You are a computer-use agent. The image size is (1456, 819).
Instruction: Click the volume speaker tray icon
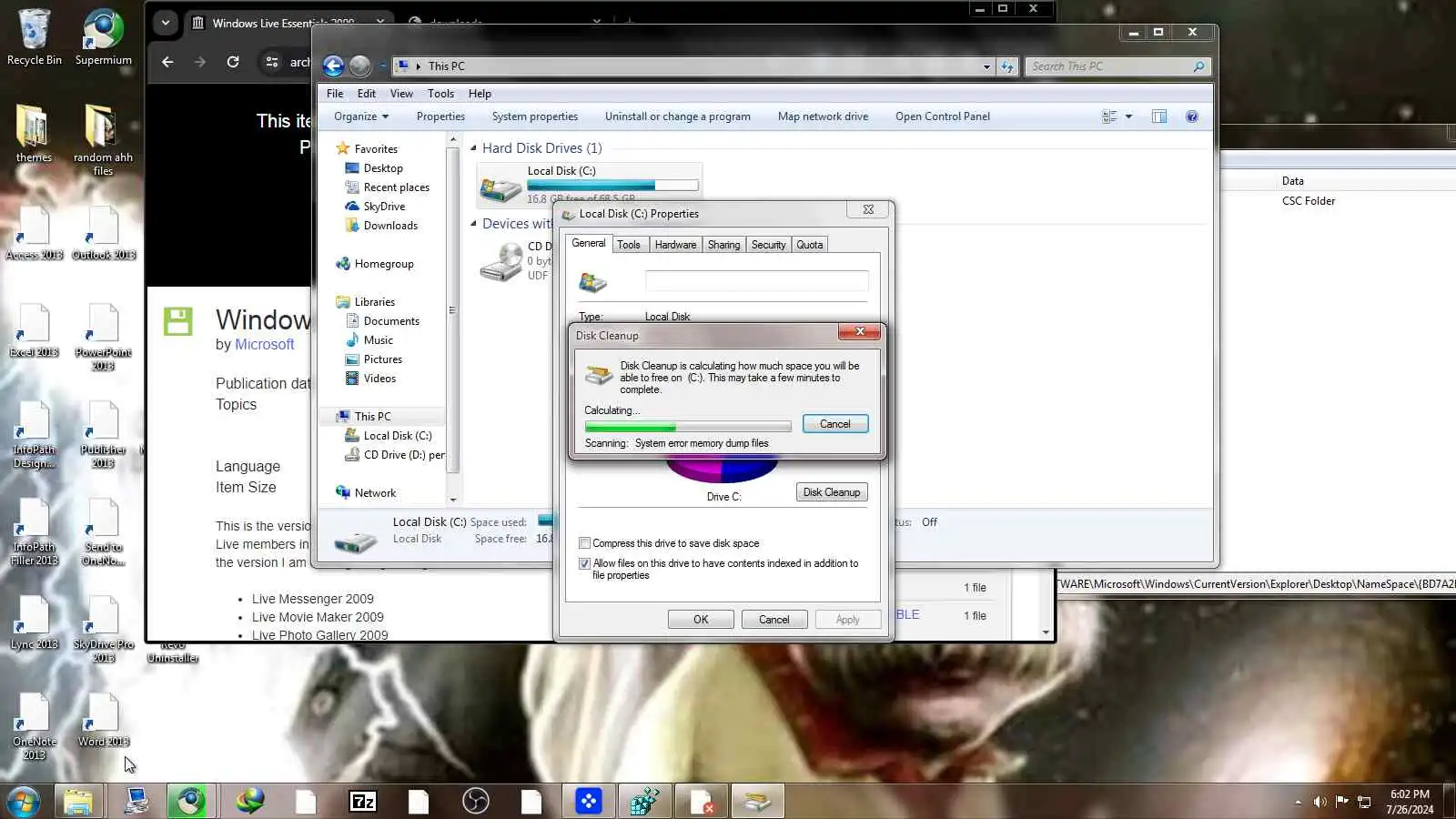[x=1319, y=802]
